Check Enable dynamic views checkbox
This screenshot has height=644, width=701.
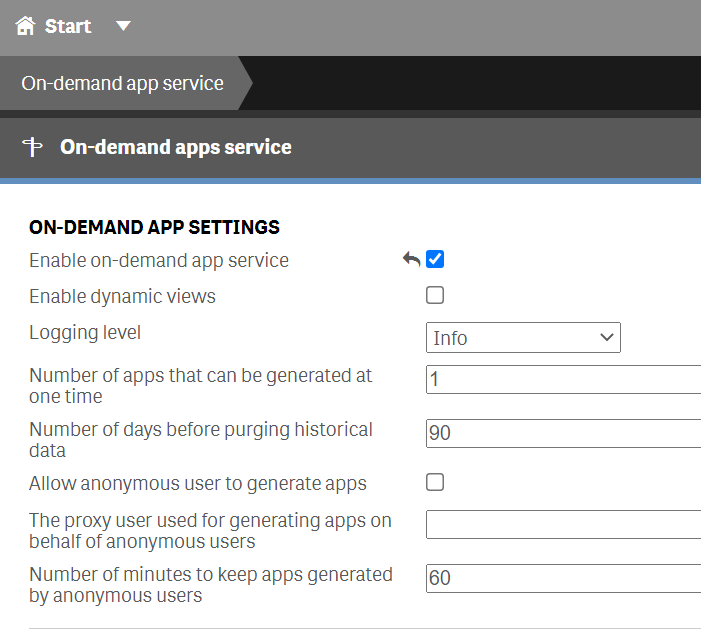(x=435, y=295)
